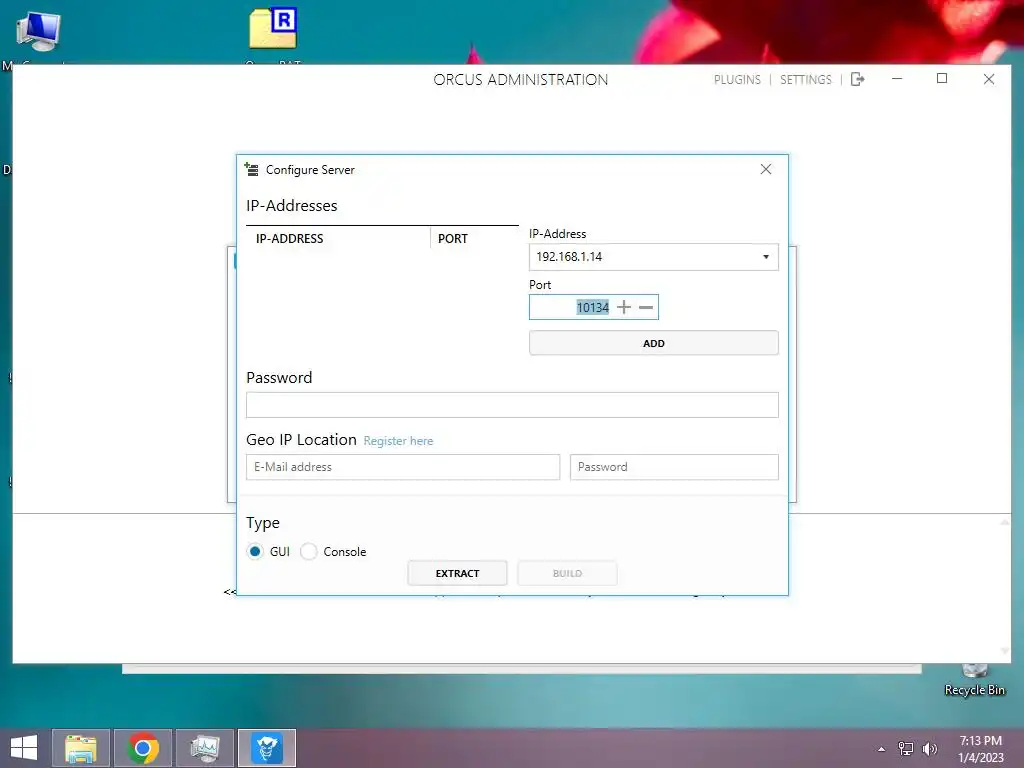Minimize the Orcus Administration window

point(897,78)
